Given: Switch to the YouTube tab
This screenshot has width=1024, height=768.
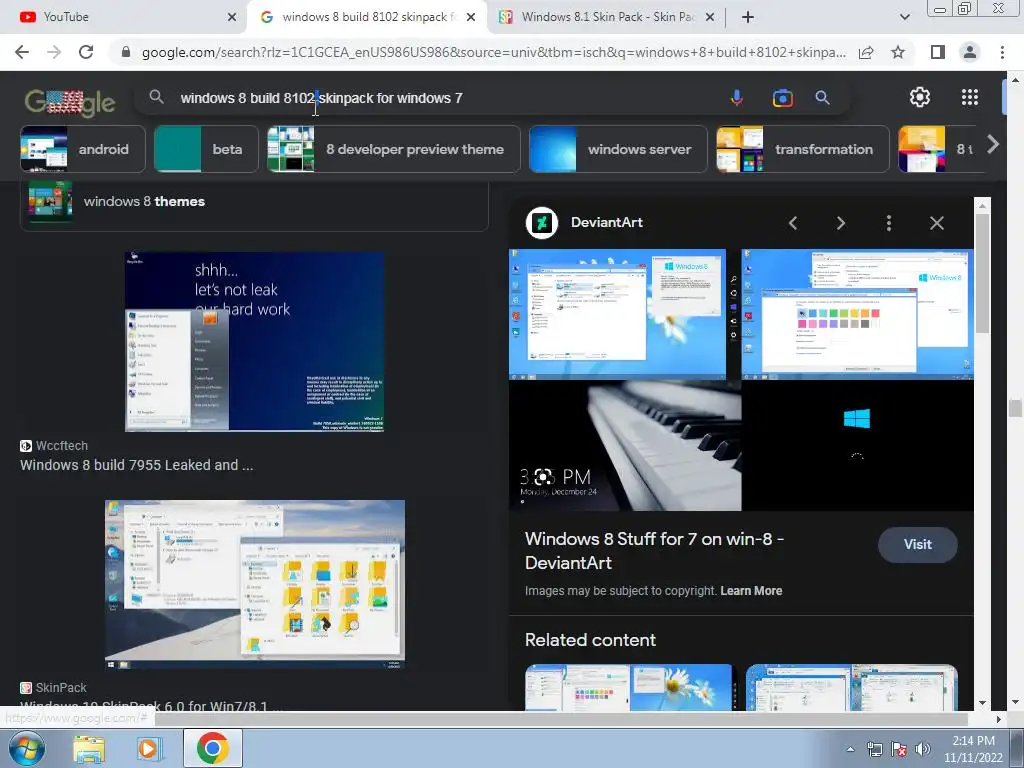Looking at the screenshot, I should (x=124, y=17).
